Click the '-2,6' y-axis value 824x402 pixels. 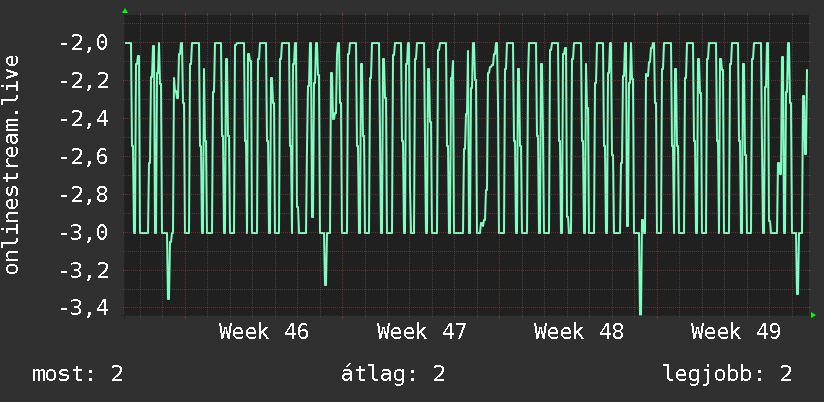pos(84,157)
